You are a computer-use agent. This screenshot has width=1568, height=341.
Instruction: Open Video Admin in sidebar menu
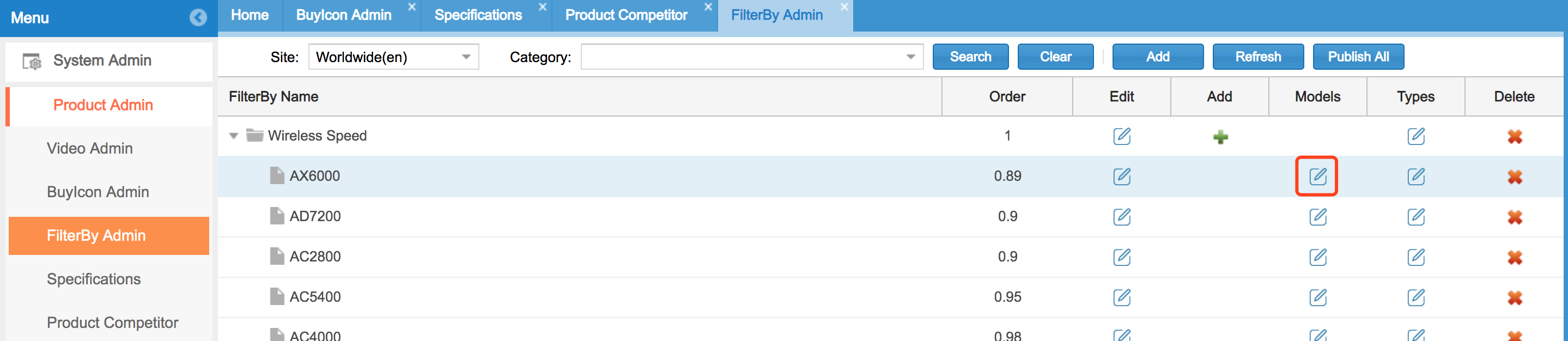(x=89, y=149)
